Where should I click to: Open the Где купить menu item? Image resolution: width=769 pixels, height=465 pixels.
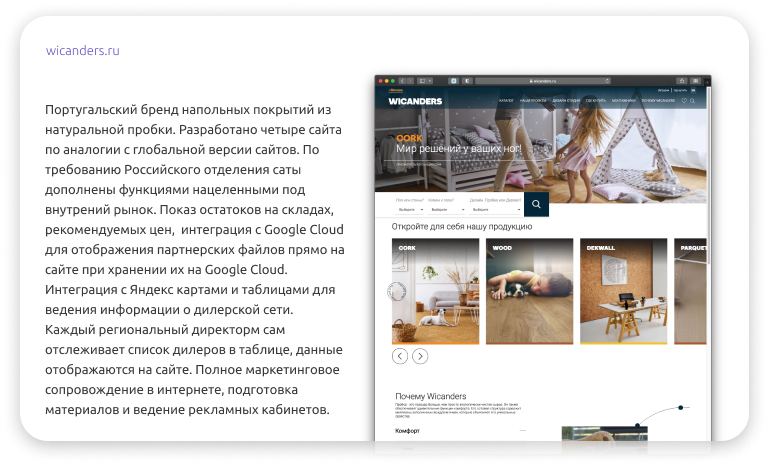[x=596, y=101]
